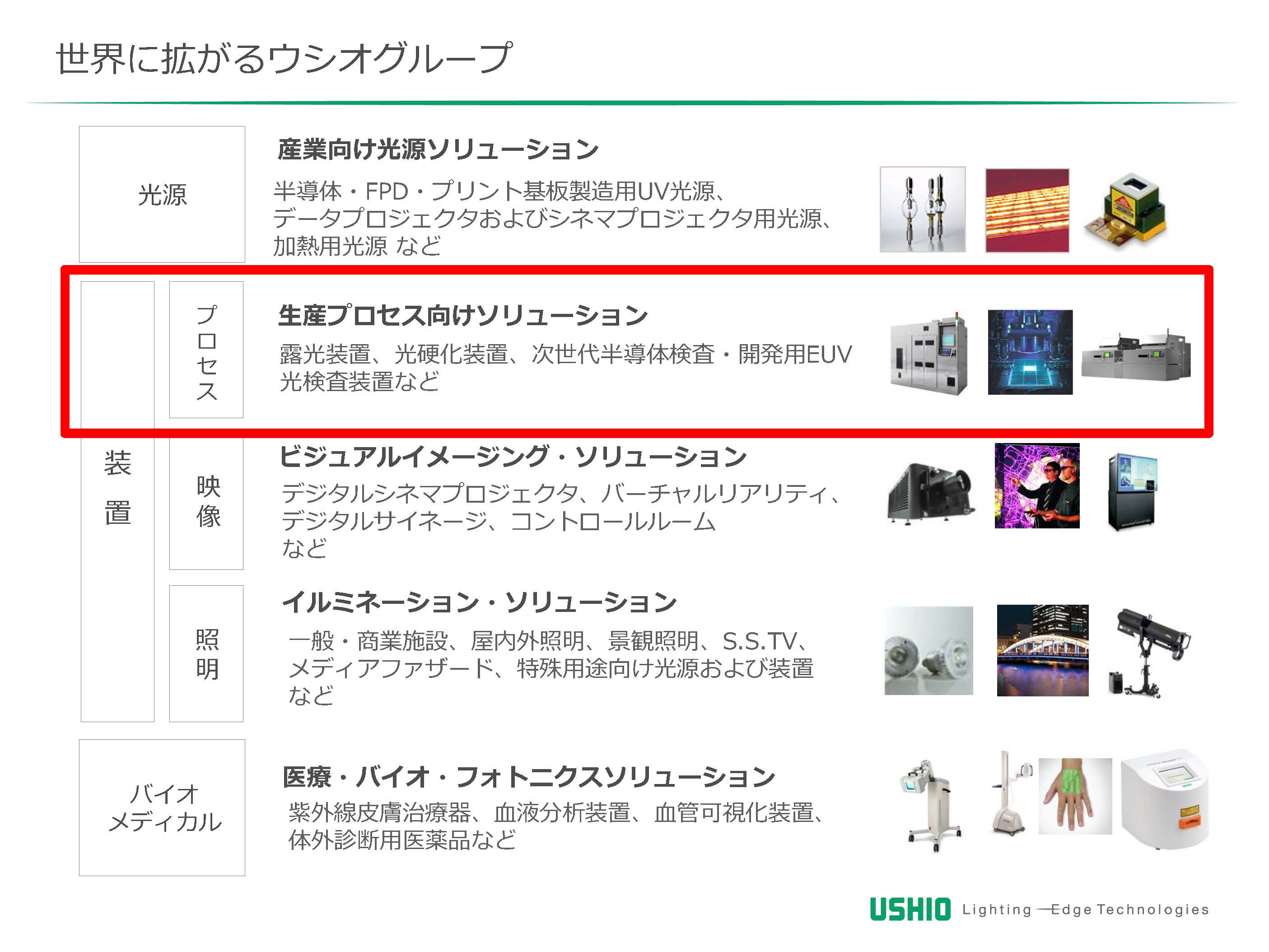Click the glowing heater lamp image
This screenshot has width=1269, height=952.
[x=1027, y=210]
